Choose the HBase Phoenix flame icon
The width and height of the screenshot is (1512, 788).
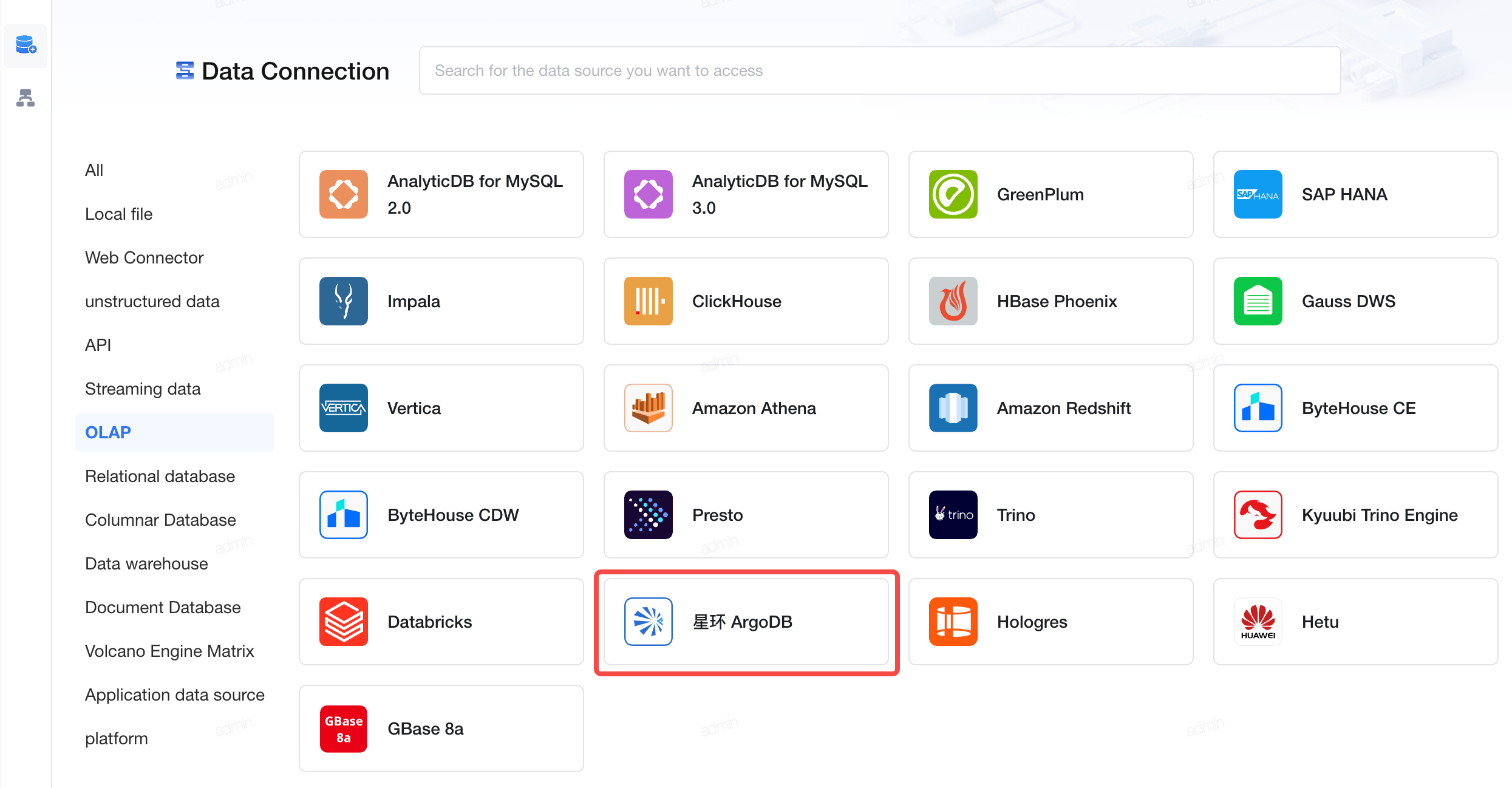(953, 301)
